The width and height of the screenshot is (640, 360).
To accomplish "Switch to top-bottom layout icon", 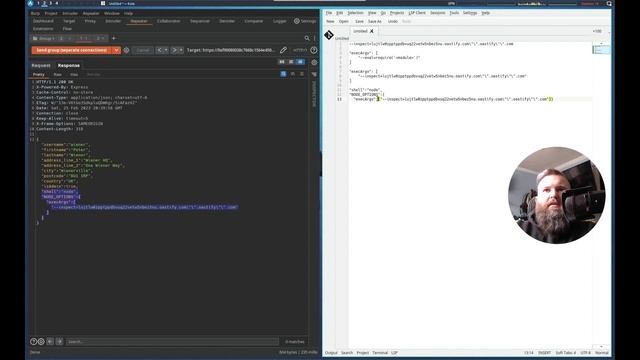I will tap(291, 62).
